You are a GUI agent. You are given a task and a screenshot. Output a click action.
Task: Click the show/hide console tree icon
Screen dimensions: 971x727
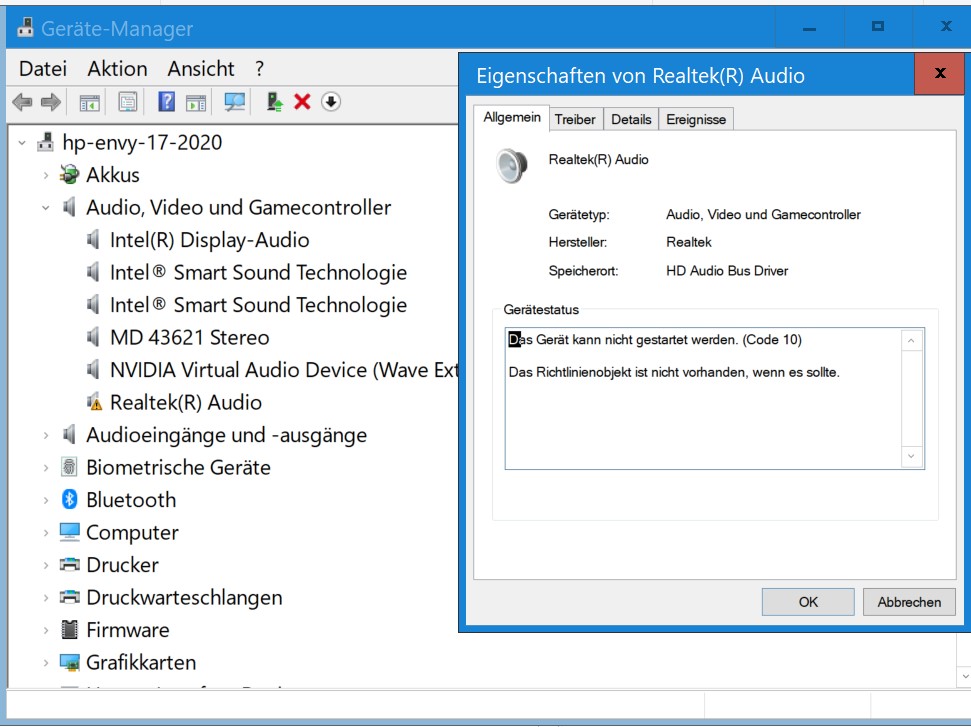tap(90, 102)
